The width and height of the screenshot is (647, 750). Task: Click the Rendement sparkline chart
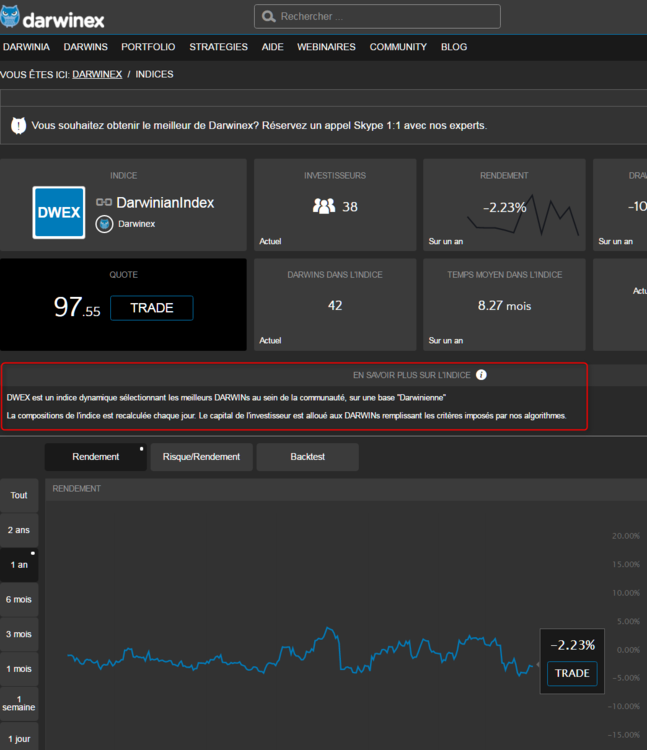pos(524,214)
